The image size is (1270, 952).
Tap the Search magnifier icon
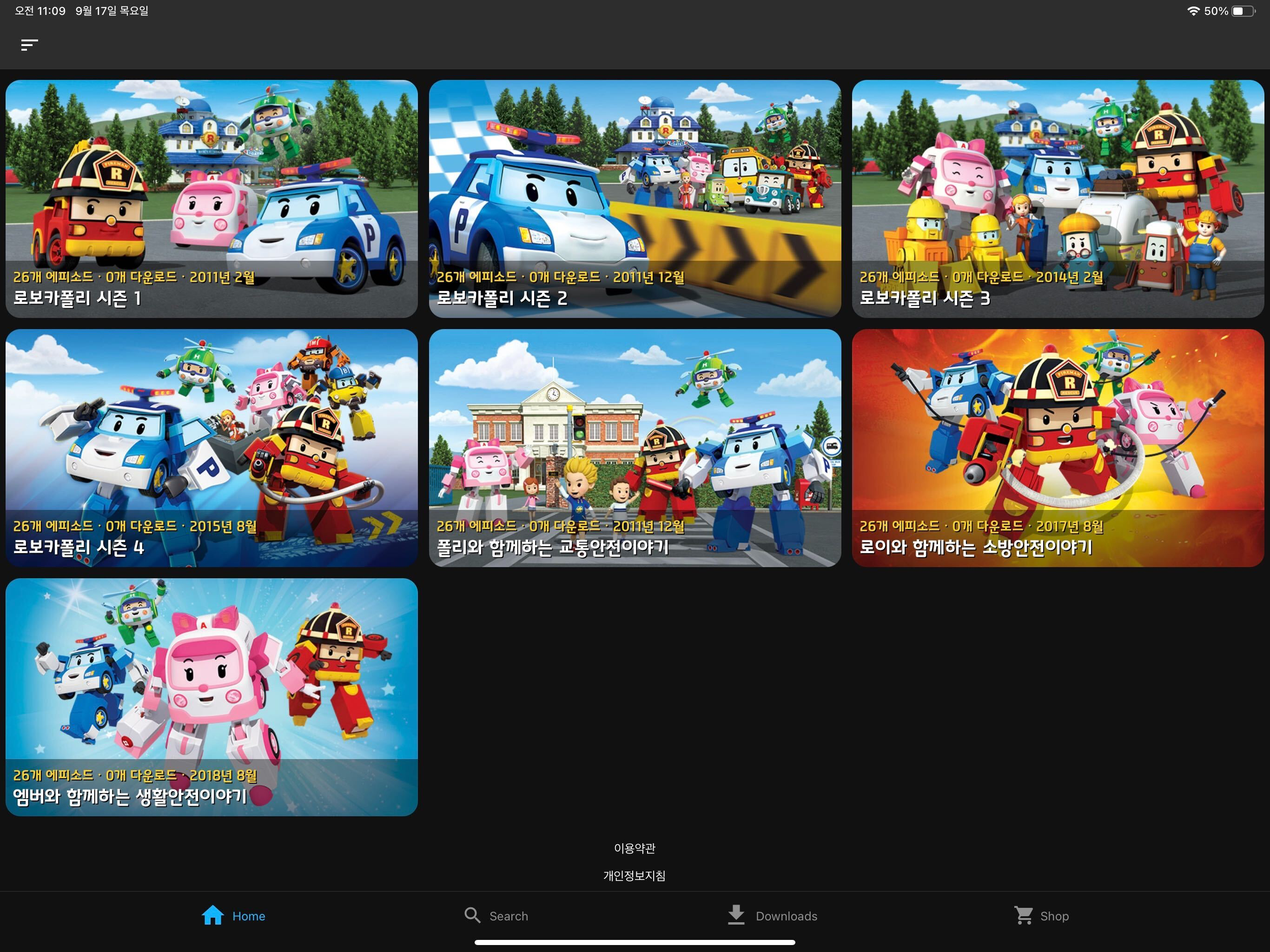(472, 915)
